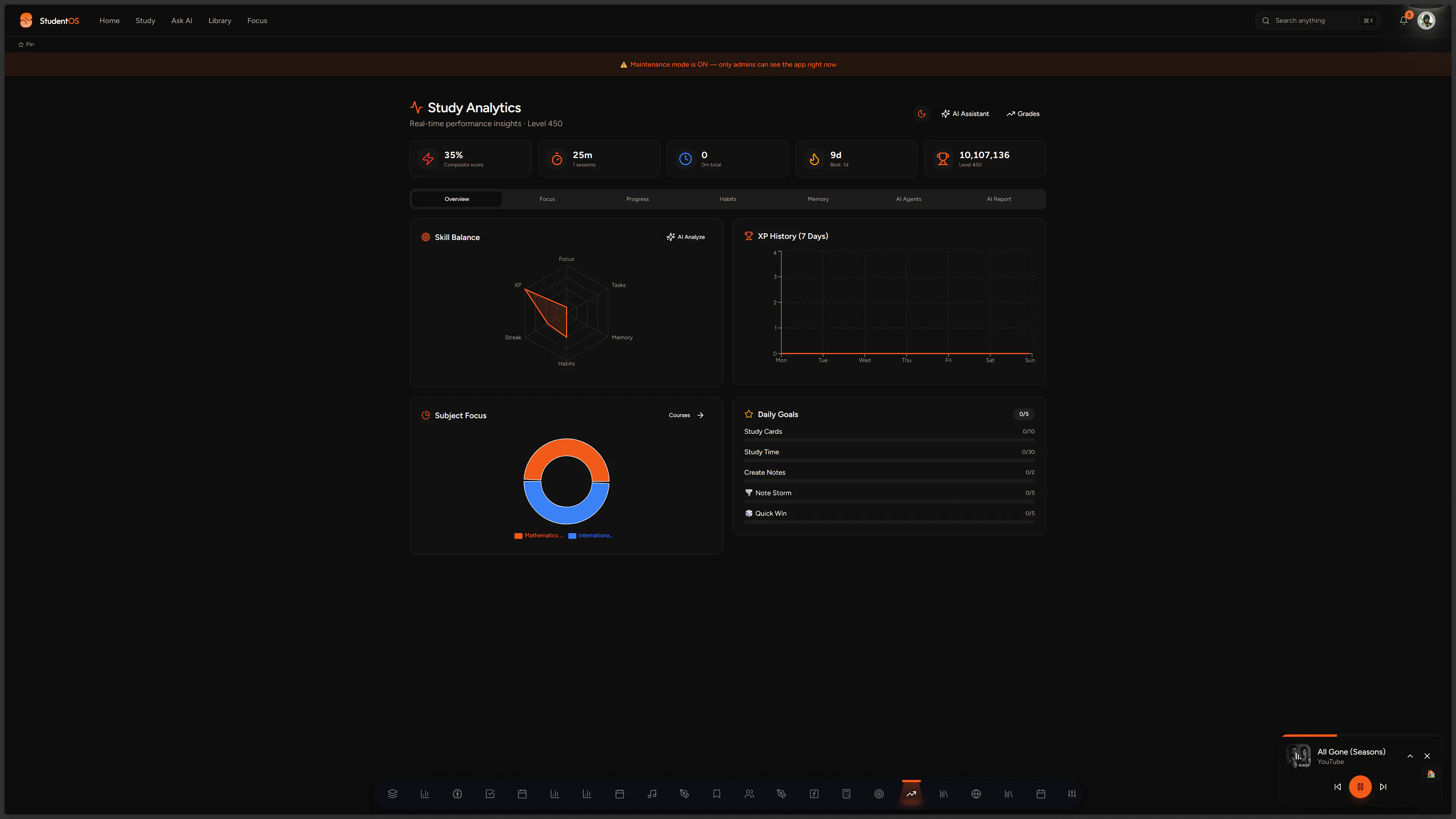1456x819 pixels.
Task: Seek on the music player progress bar
Action: point(1360,735)
